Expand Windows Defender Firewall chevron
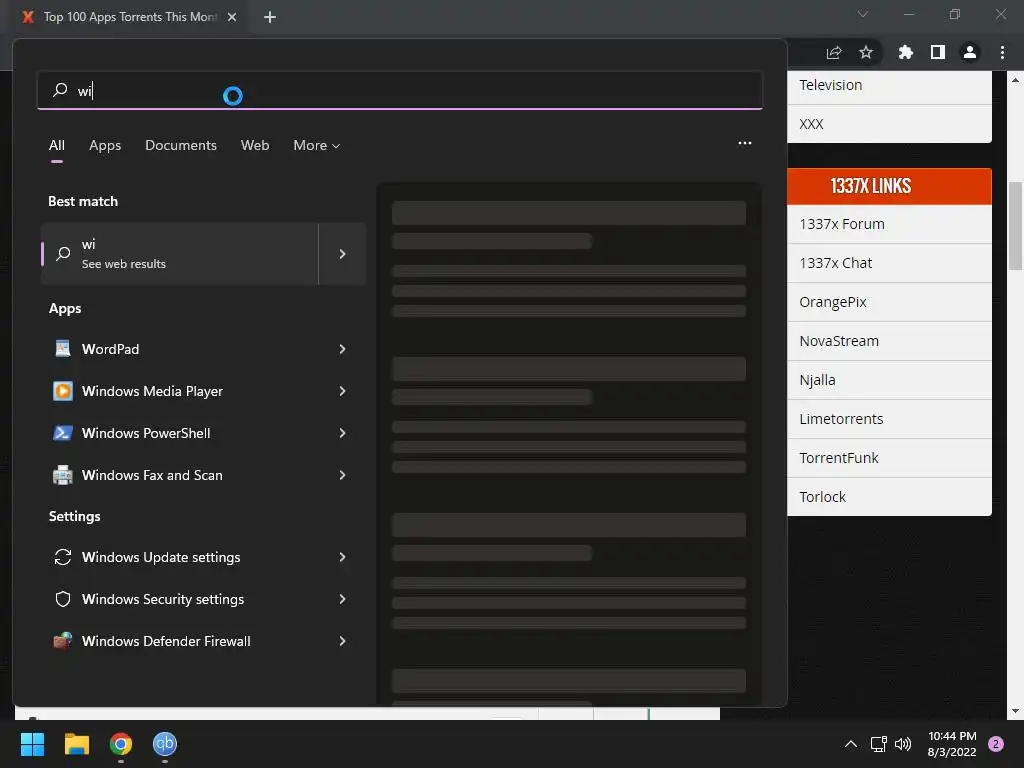Image resolution: width=1024 pixels, height=768 pixels. (342, 641)
